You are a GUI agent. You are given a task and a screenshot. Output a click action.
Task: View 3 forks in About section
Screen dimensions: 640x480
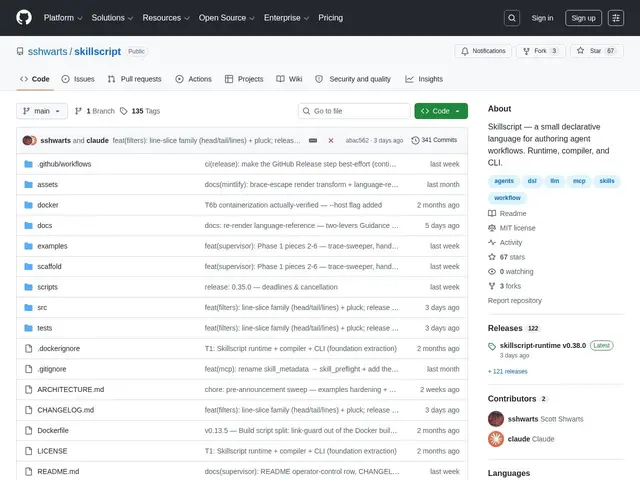tap(504, 286)
